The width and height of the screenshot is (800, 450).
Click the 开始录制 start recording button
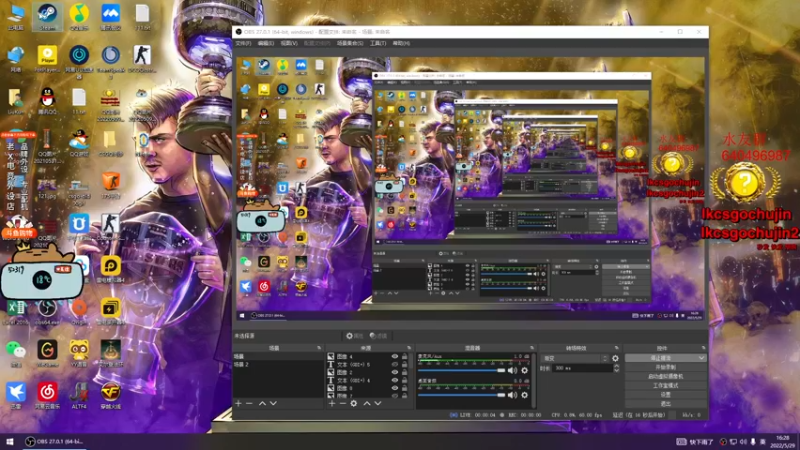665,367
